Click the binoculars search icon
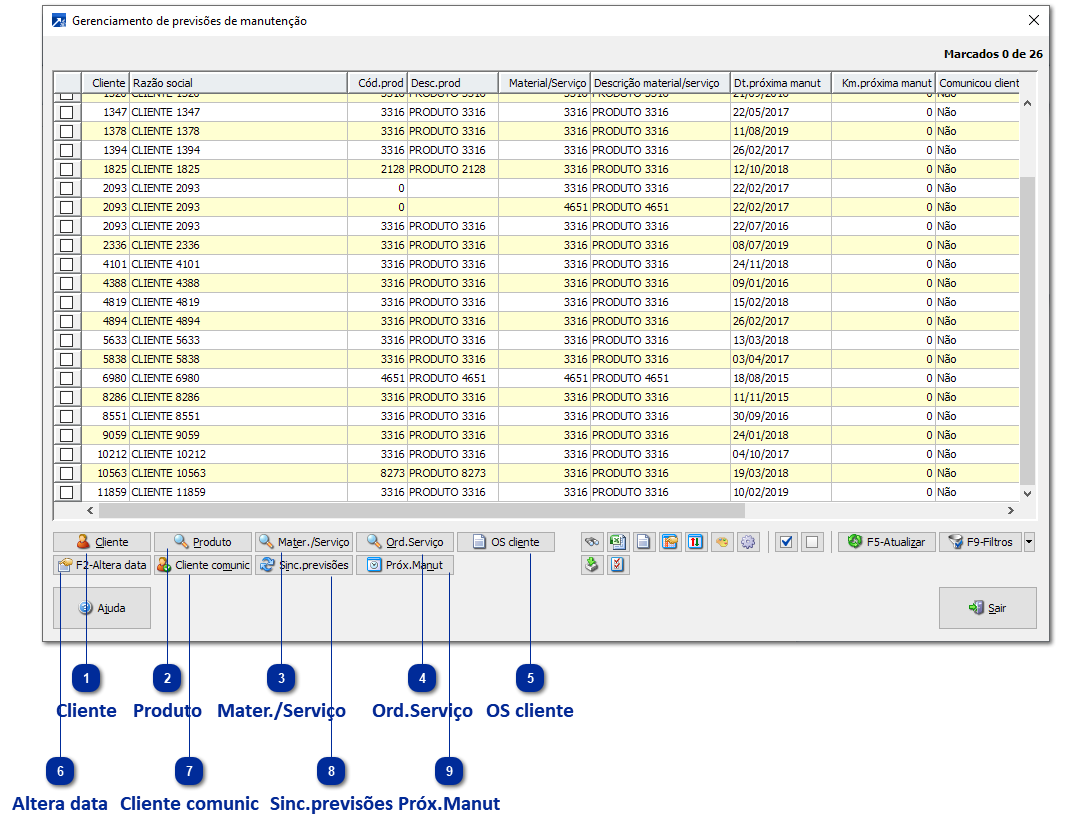 tap(592, 542)
